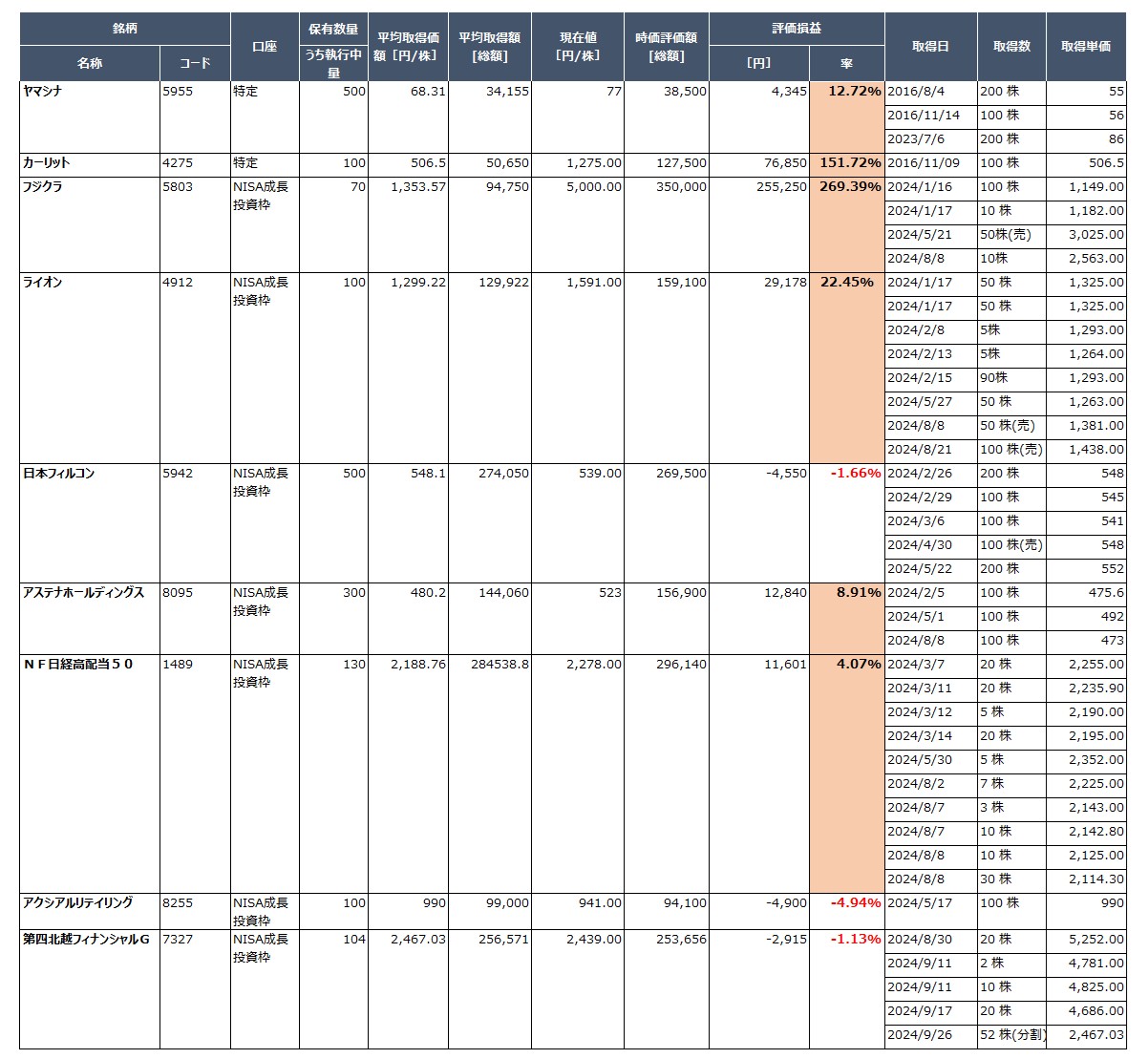1148x1059 pixels.
Task: Click the 口座 column header
Action: coord(265,47)
